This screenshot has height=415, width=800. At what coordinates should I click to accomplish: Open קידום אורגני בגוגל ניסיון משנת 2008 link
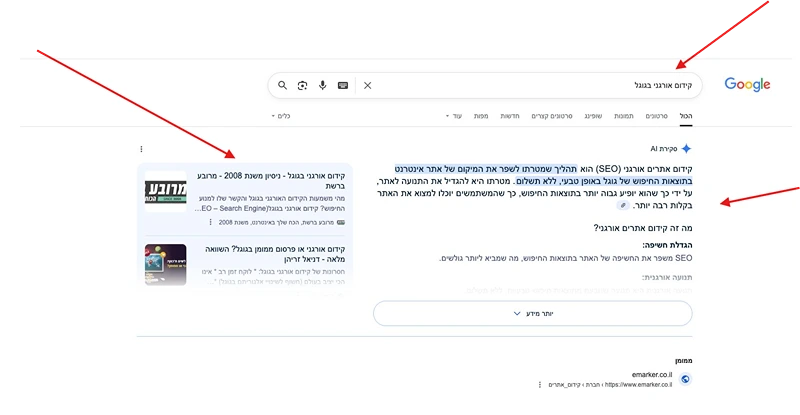pyautogui.click(x=271, y=181)
